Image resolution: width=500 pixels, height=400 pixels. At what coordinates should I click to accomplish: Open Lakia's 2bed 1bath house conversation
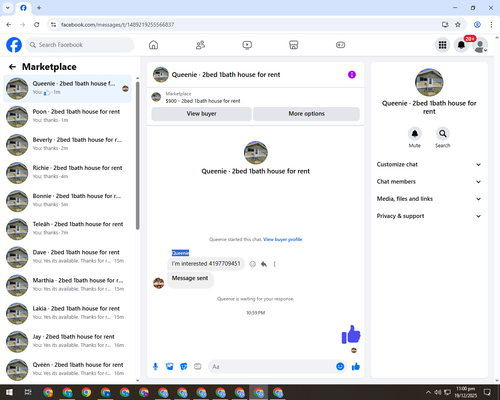(x=68, y=313)
